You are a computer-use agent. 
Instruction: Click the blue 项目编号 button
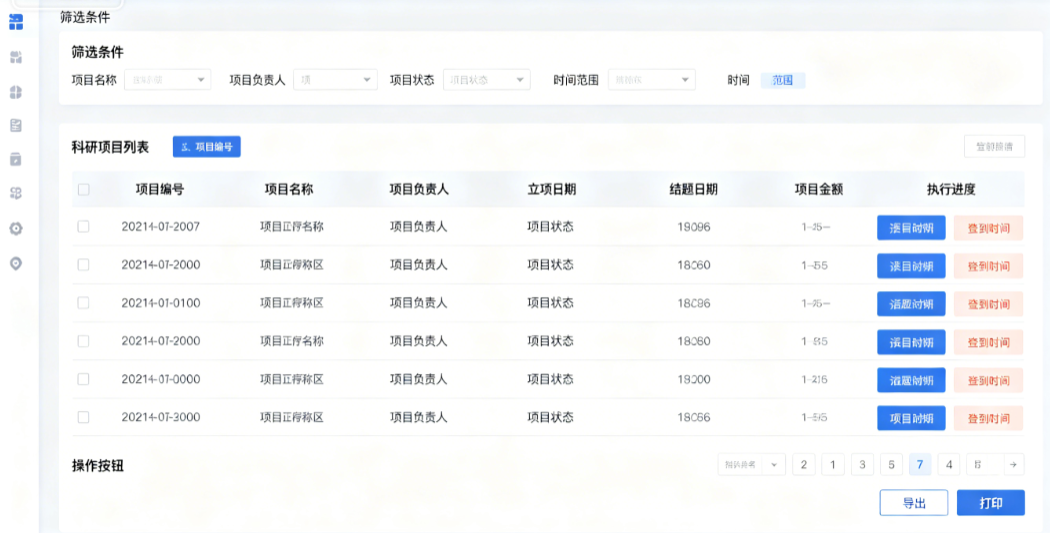206,147
